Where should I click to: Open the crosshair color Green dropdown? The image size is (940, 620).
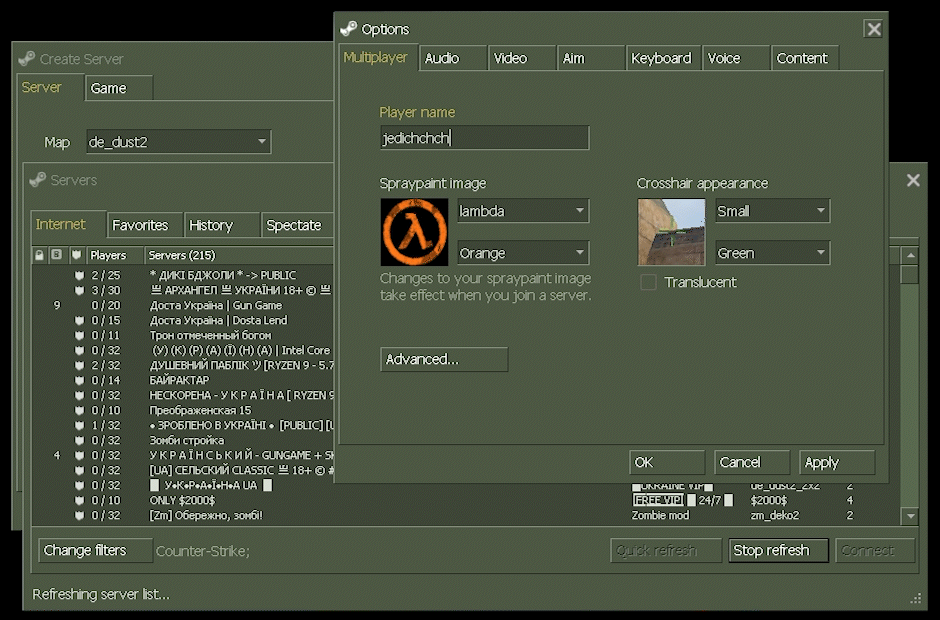pyautogui.click(x=772, y=253)
